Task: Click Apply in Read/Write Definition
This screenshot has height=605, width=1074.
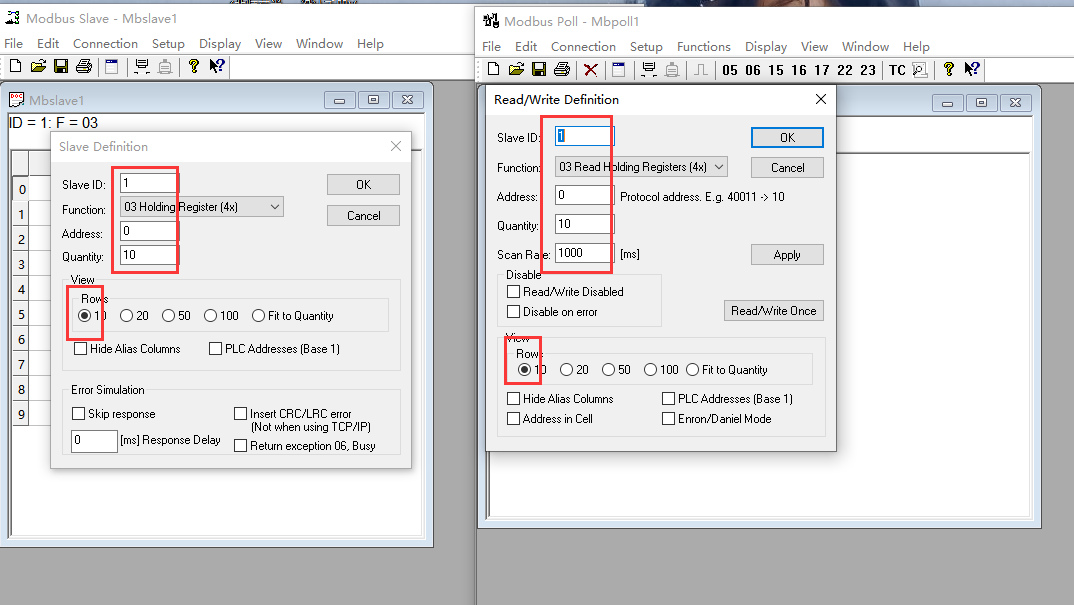Action: point(787,255)
